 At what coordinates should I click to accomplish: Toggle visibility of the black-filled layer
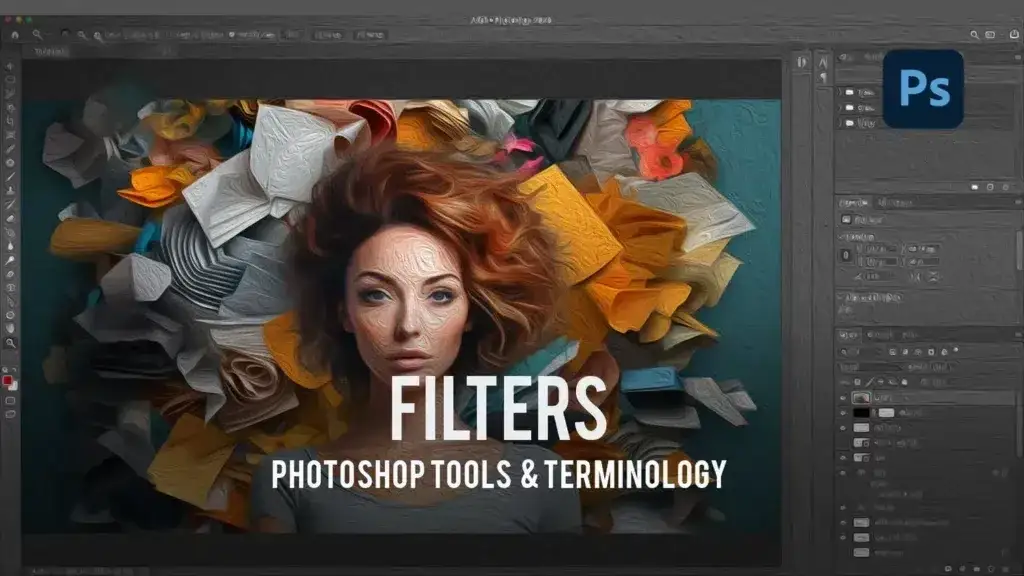(843, 412)
